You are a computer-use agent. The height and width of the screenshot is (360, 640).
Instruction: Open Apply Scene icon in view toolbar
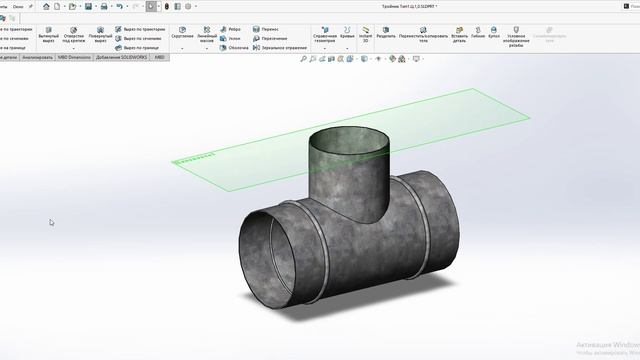click(x=402, y=59)
